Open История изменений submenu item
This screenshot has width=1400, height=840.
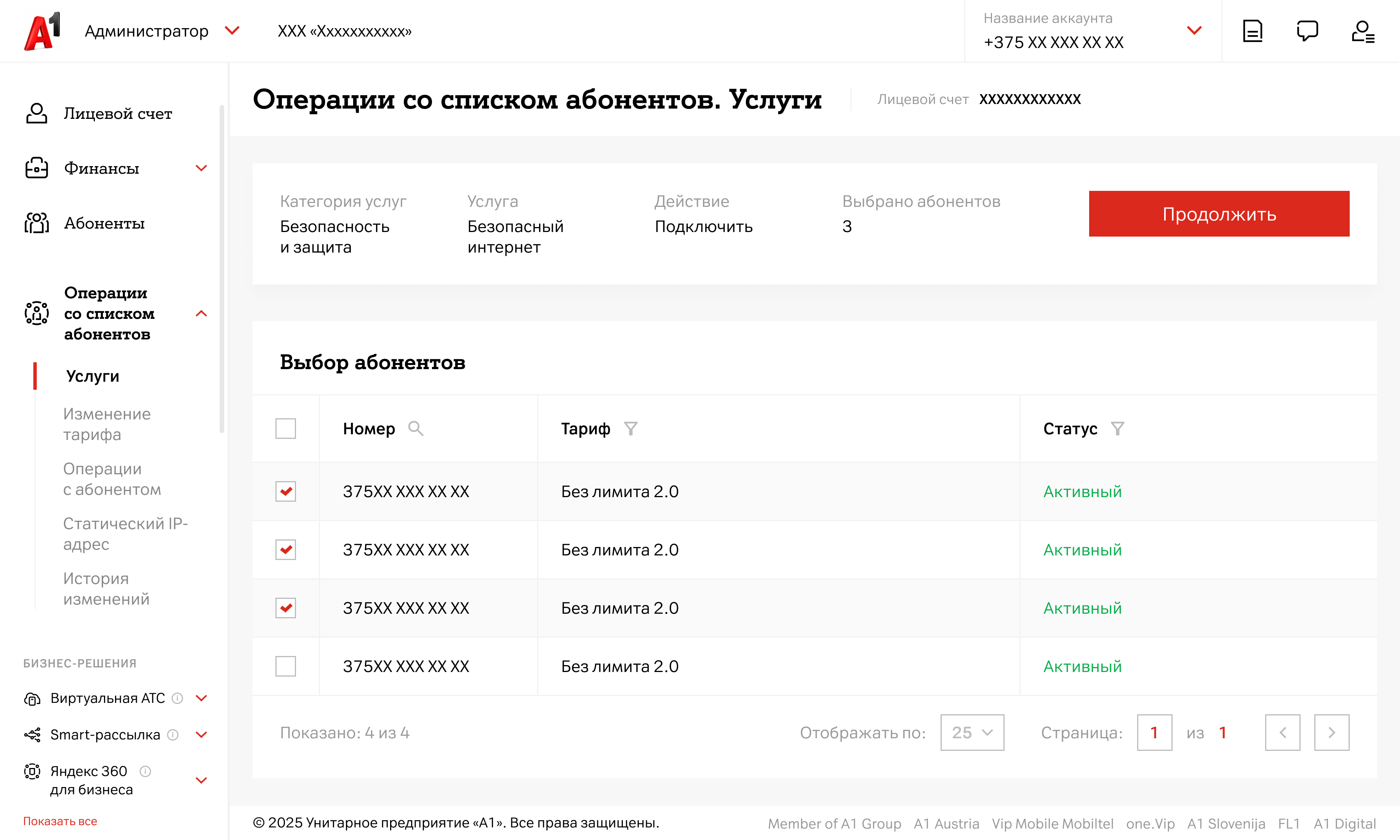click(x=106, y=589)
